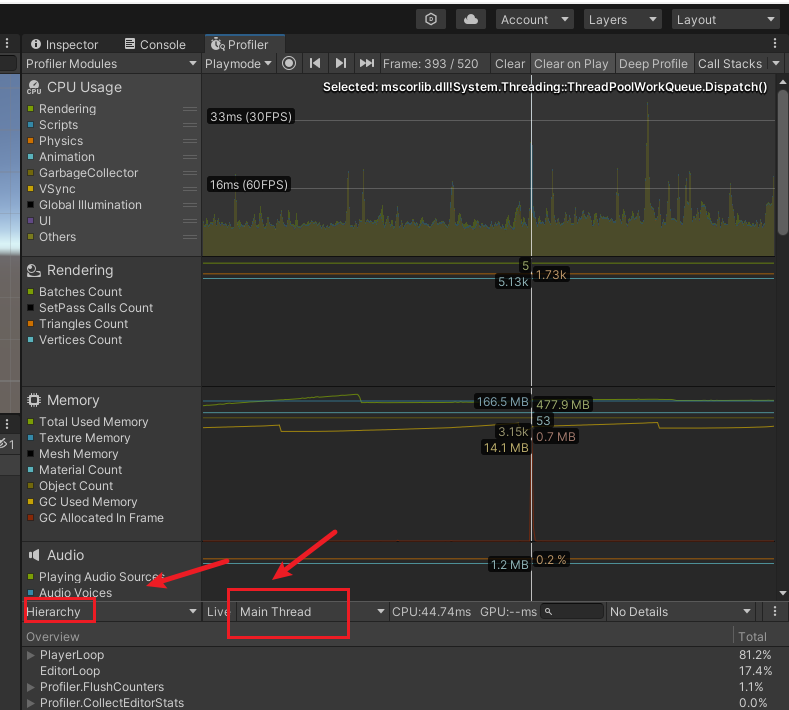Click the Clear button
789x710 pixels.
point(510,63)
